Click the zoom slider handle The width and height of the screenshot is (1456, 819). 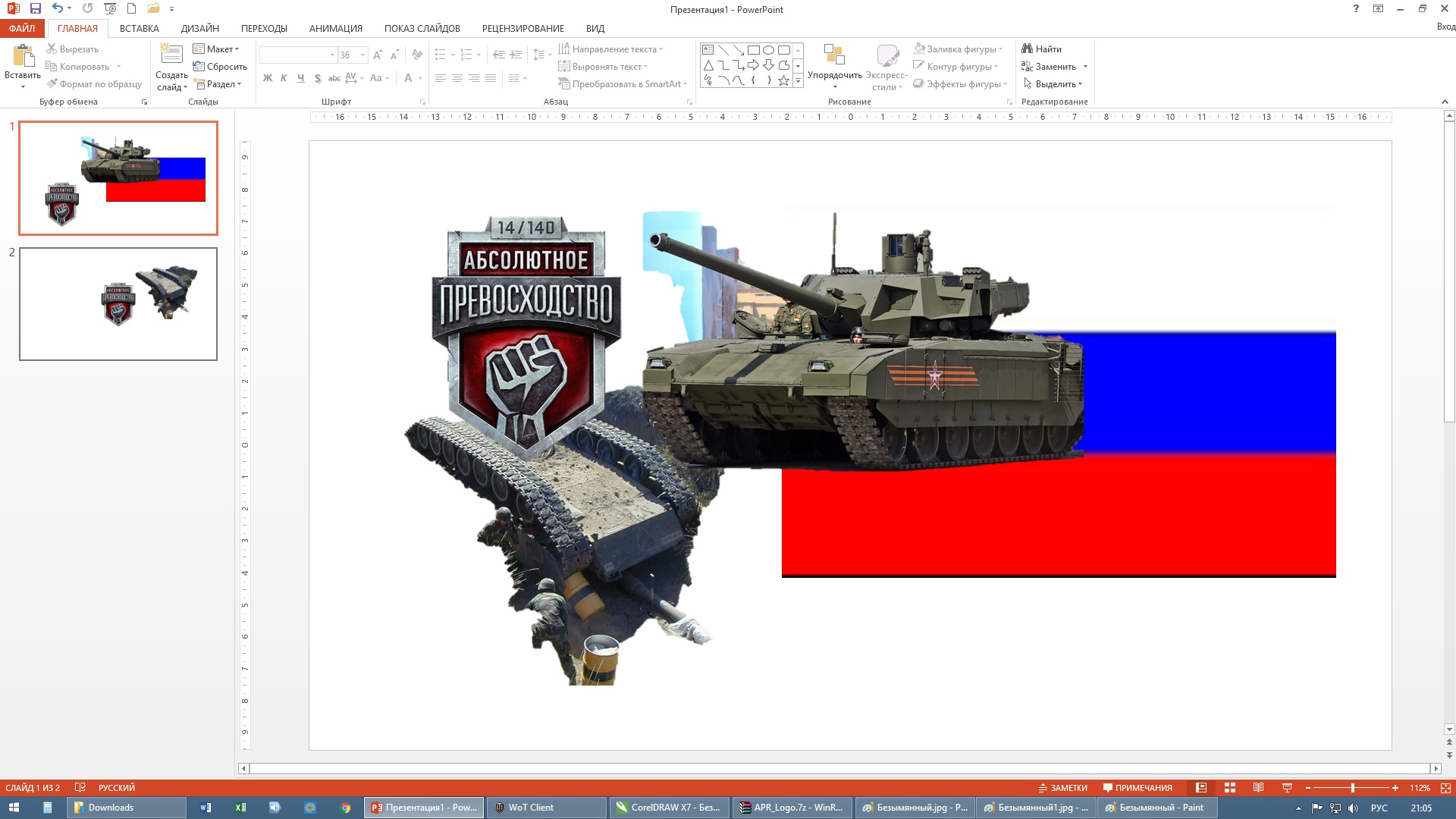coord(1353,788)
